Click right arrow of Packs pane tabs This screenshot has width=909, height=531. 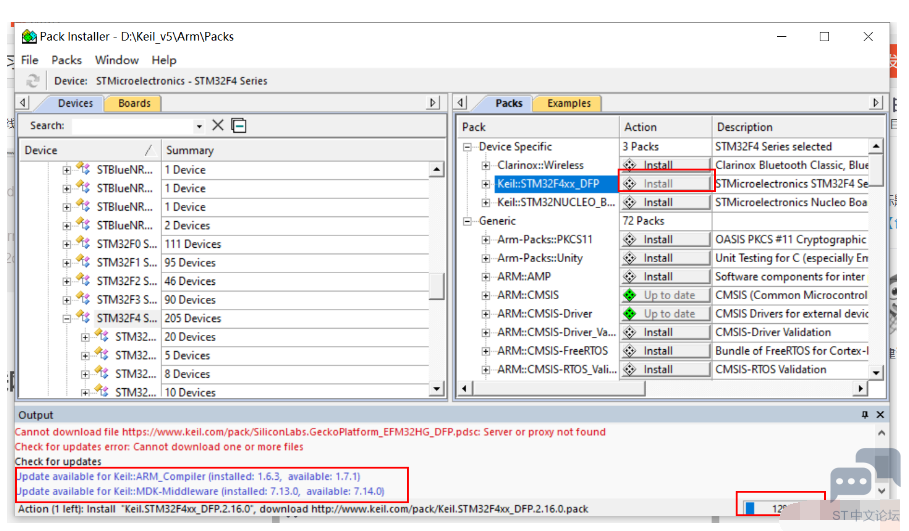(x=875, y=103)
